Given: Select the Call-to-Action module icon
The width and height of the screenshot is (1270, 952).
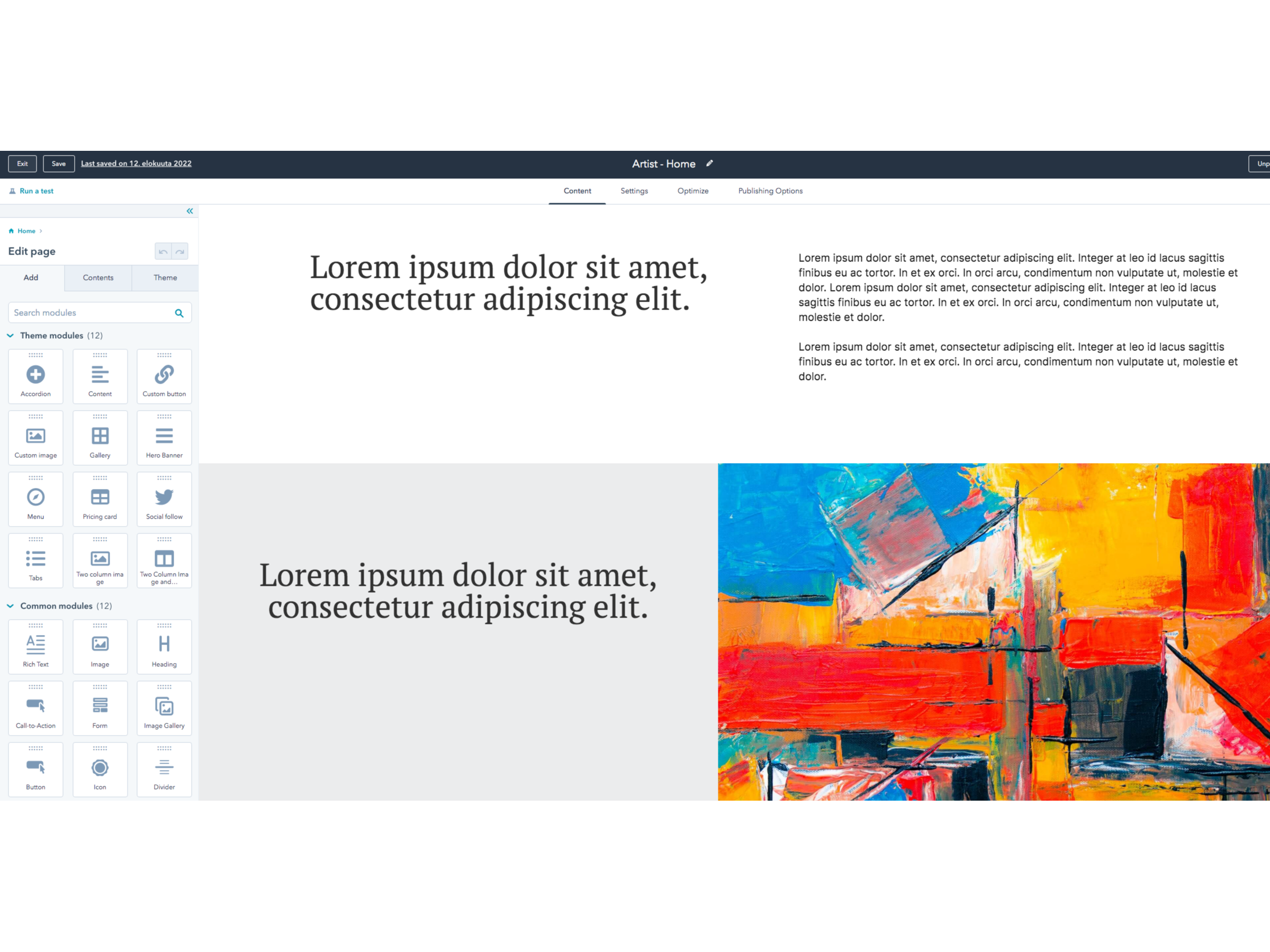Looking at the screenshot, I should (35, 706).
